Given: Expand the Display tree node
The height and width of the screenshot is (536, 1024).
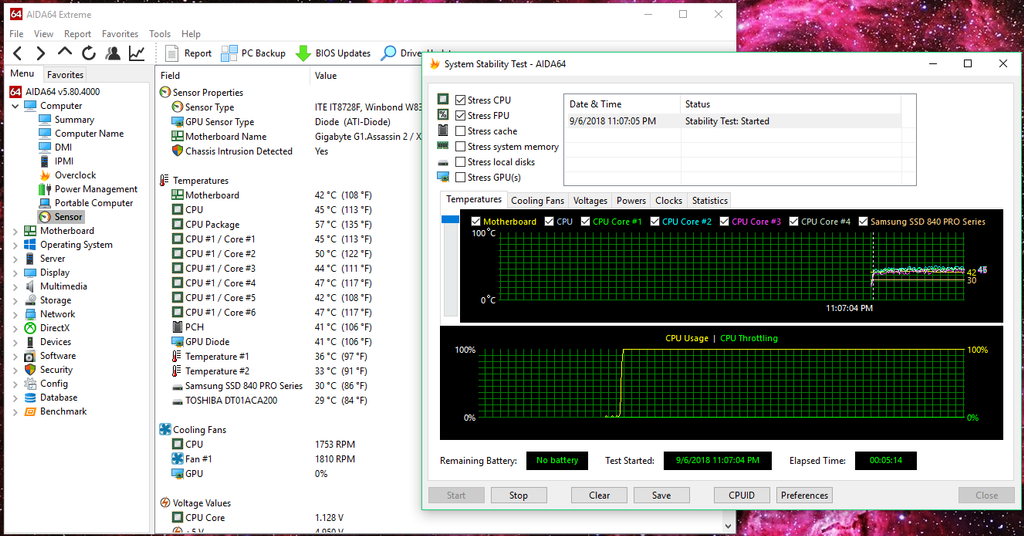Looking at the screenshot, I should coord(16,273).
